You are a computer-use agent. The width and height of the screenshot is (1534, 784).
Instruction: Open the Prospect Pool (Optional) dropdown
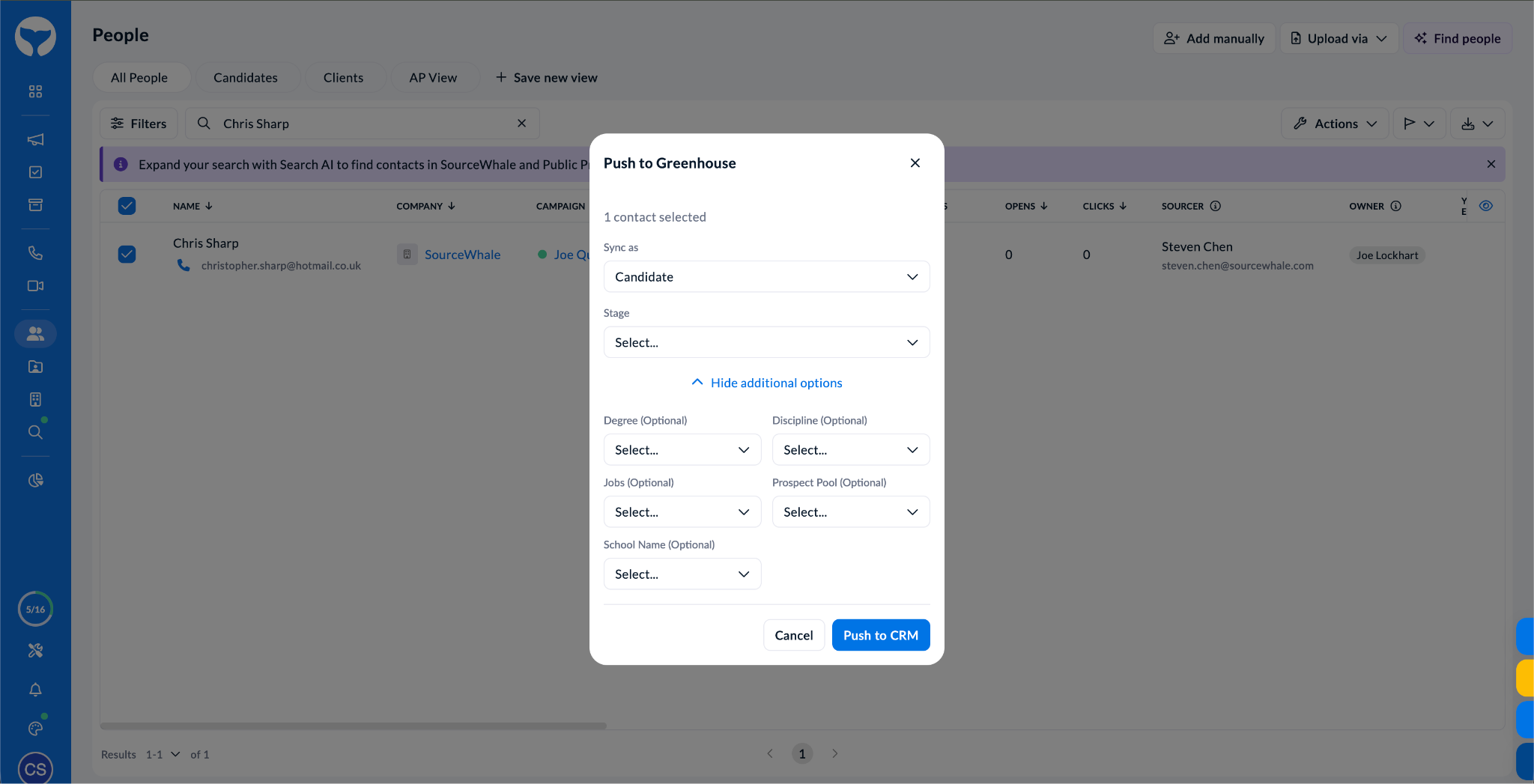click(x=851, y=512)
